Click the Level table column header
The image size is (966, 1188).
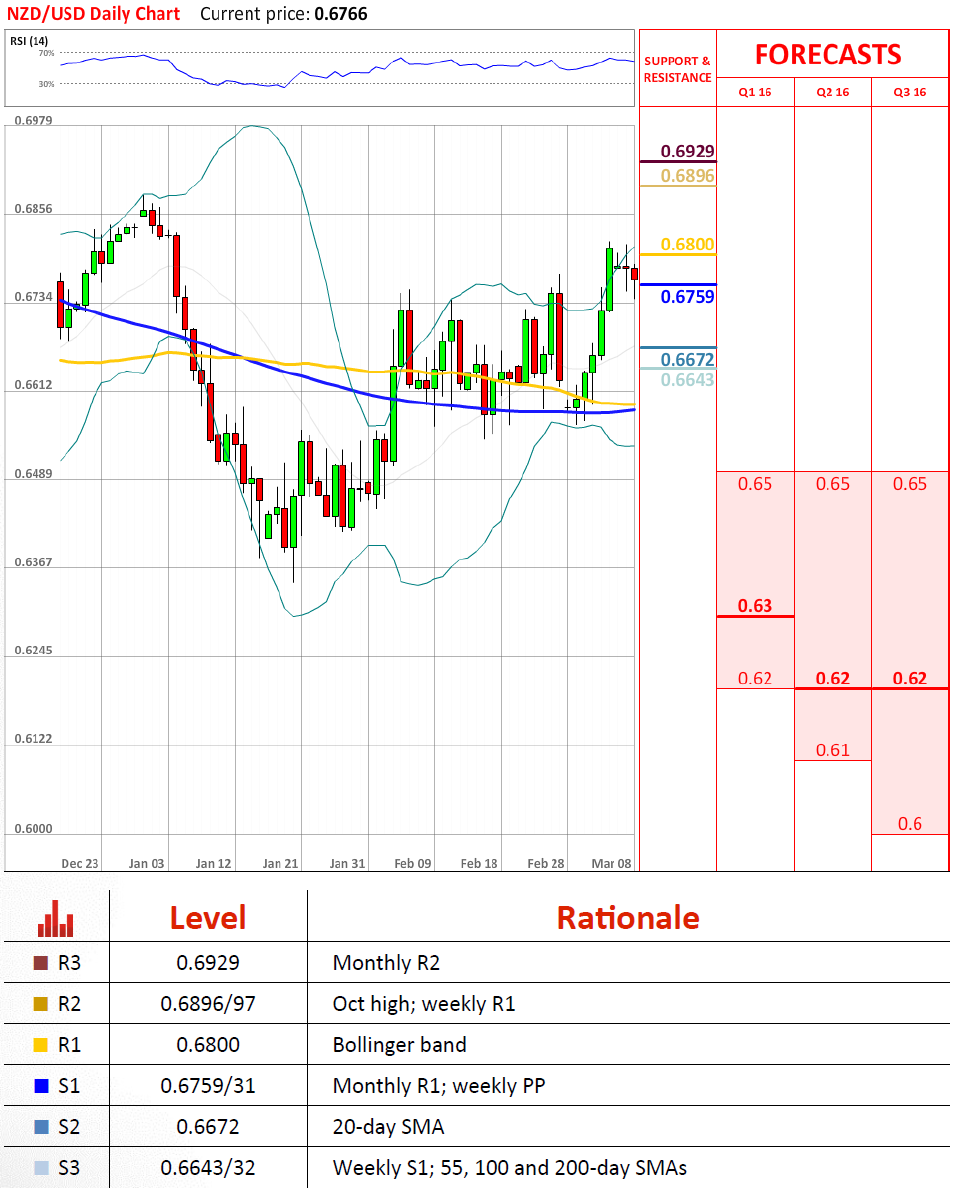[208, 918]
